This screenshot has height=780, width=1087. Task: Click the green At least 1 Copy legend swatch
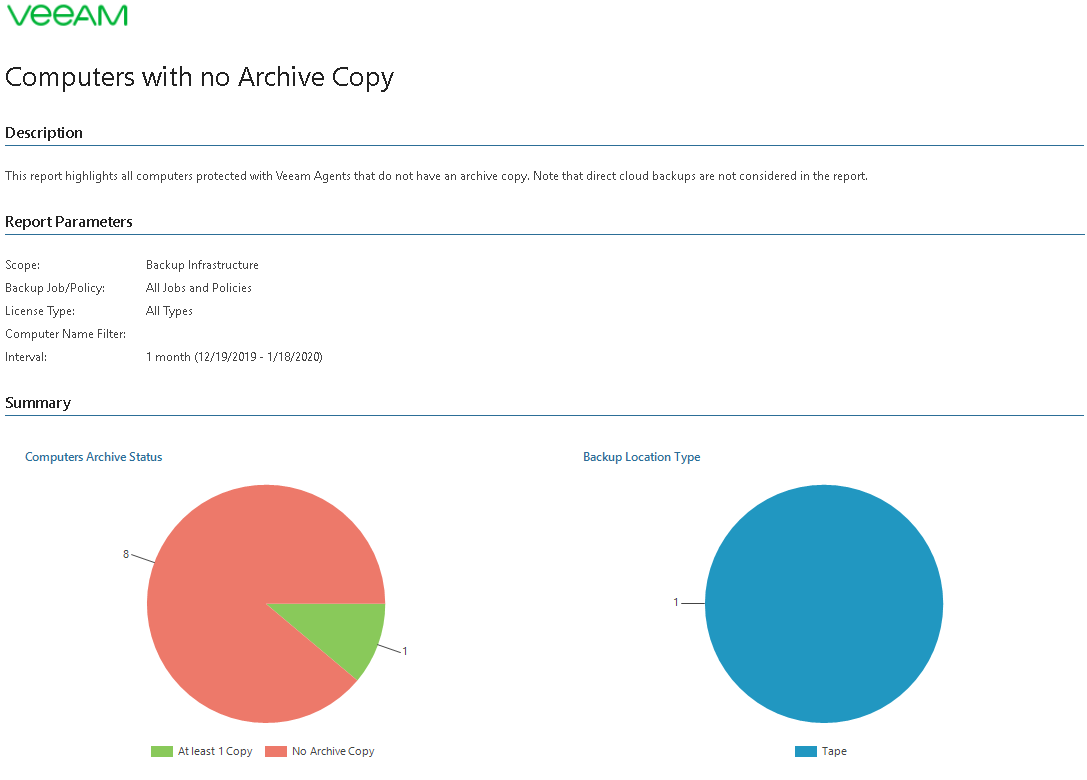click(x=161, y=751)
